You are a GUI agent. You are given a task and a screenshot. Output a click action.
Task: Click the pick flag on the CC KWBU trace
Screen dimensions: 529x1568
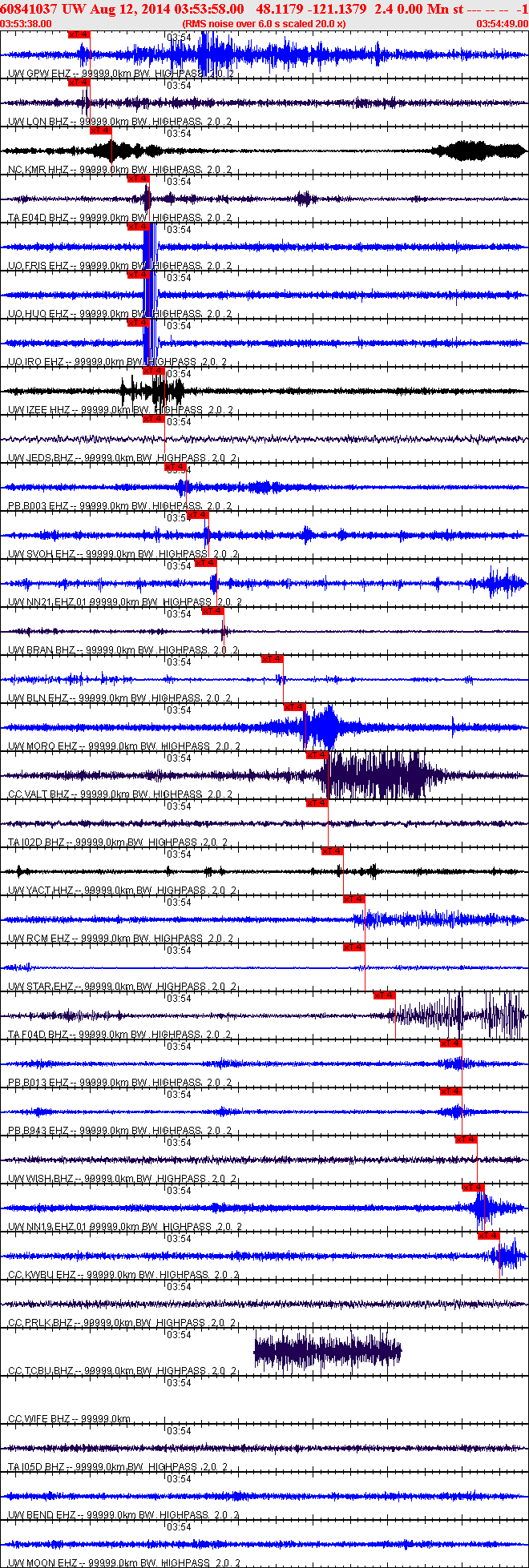[x=489, y=1236]
